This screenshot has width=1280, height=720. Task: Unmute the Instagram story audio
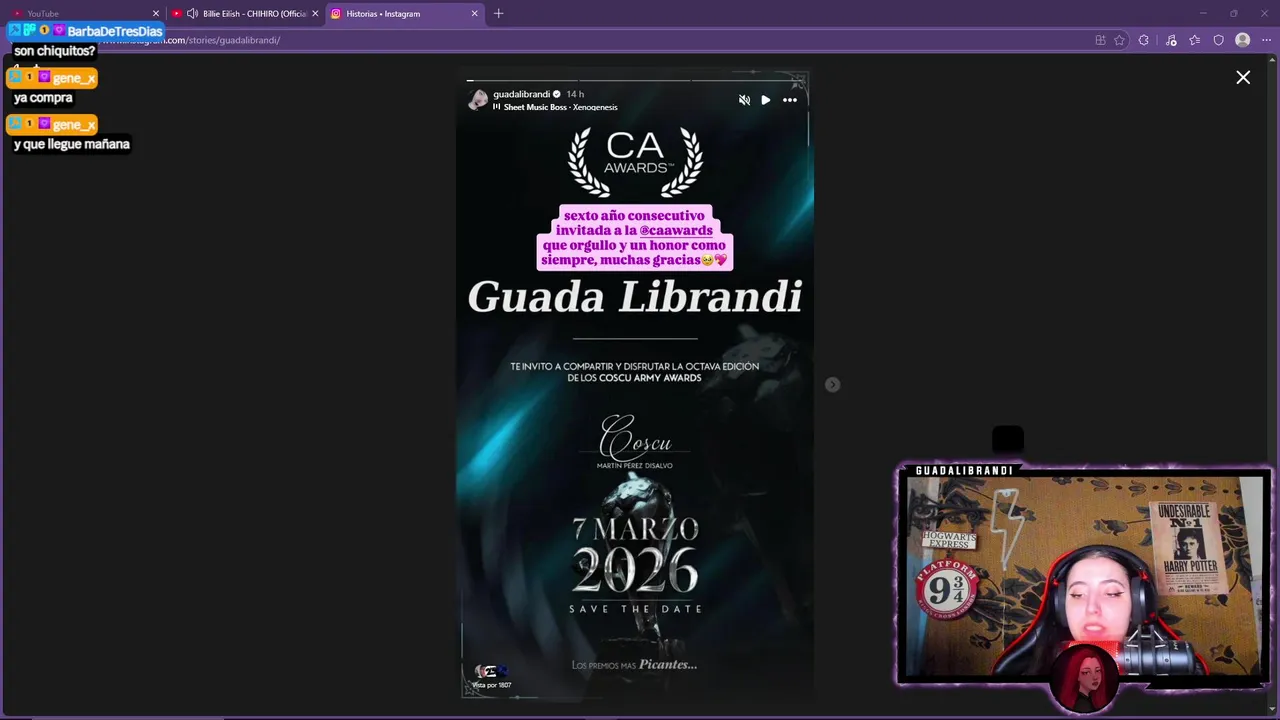click(x=744, y=100)
